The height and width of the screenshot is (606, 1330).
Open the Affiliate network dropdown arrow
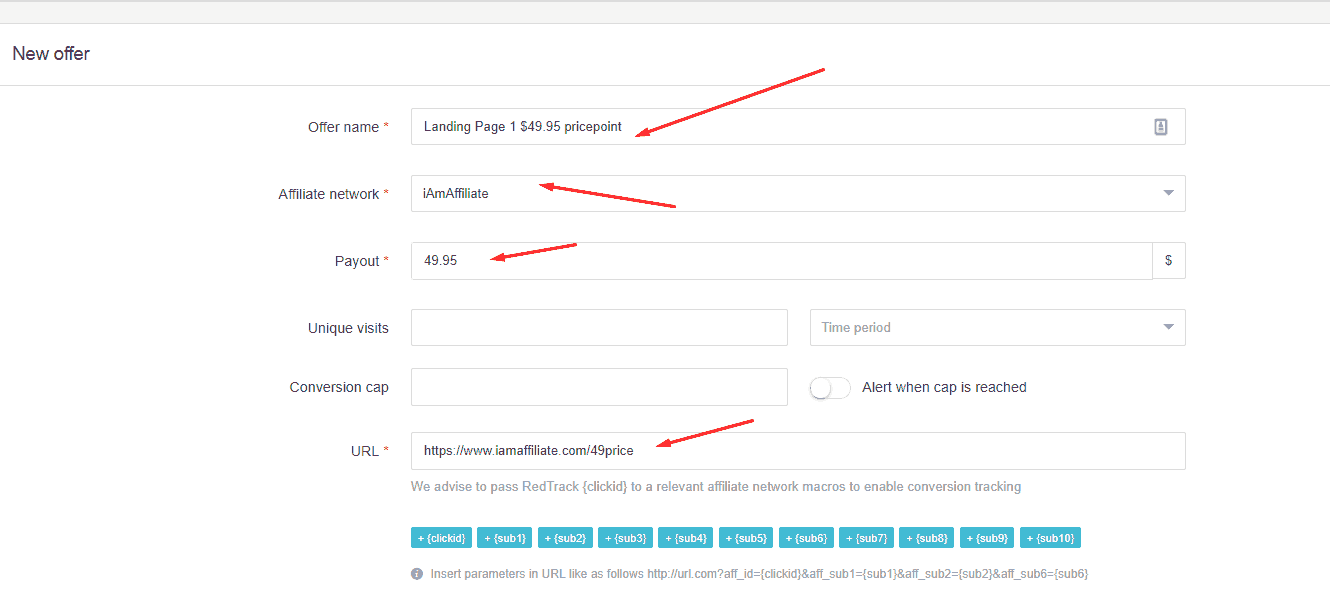pos(1168,194)
